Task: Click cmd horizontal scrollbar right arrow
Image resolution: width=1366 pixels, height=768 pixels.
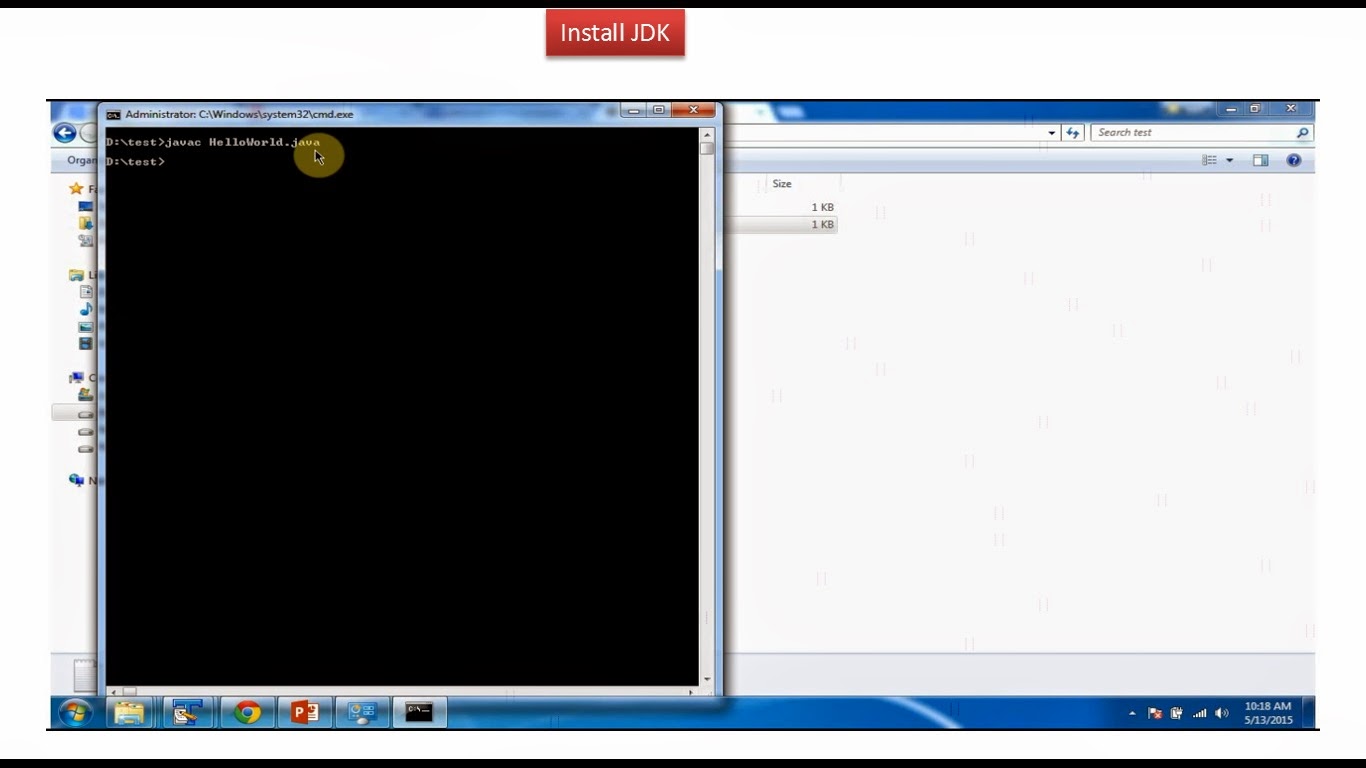Action: 691,692
